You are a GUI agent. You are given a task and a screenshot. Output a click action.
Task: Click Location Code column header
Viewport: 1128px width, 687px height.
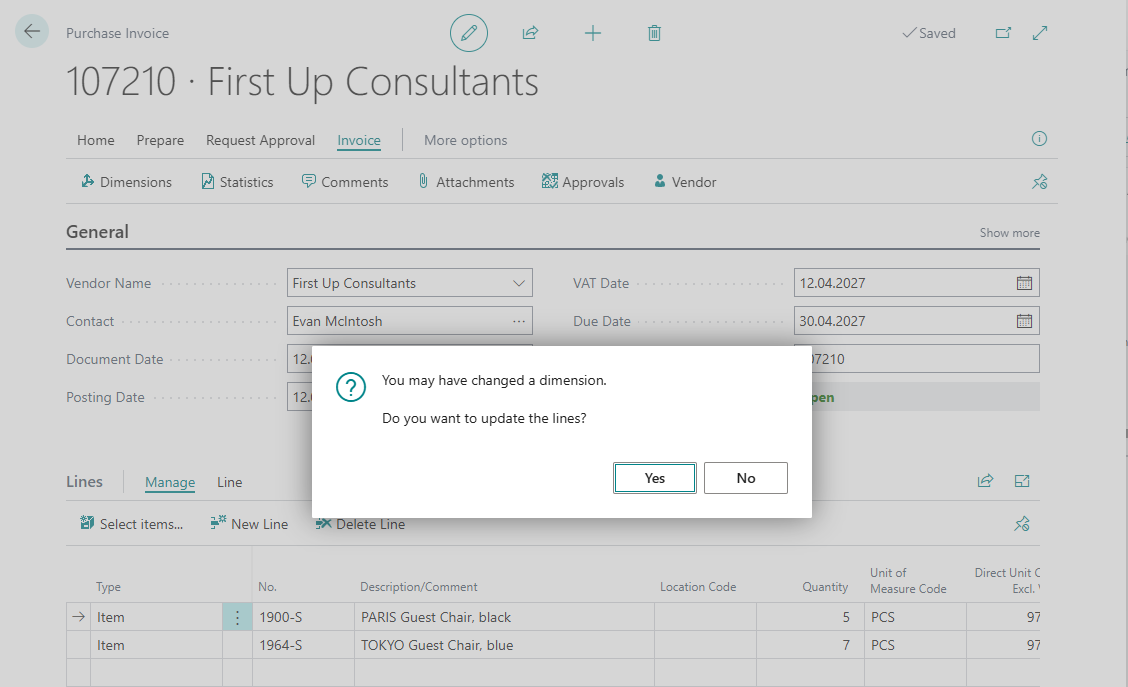698,587
